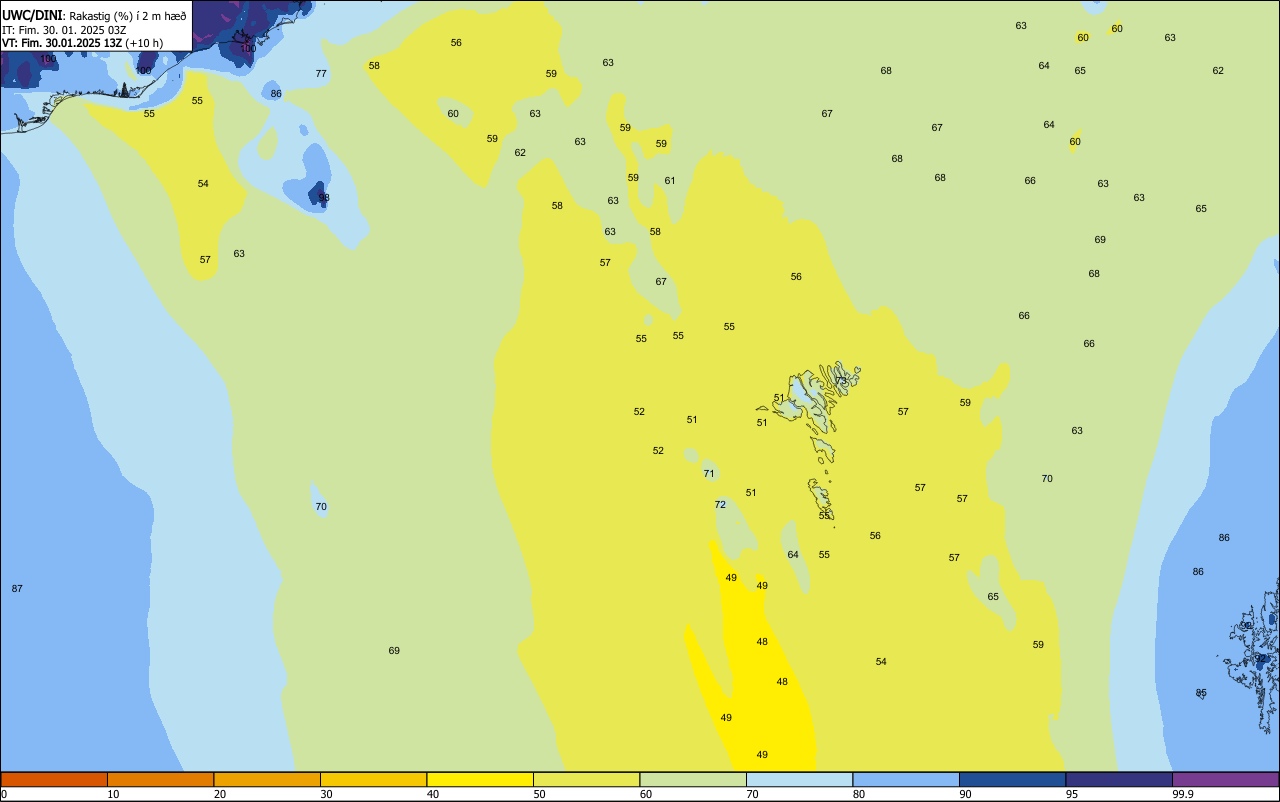Click the 10–20 orange legend swatch
Viewport: 1280px width, 802px height.
pos(160,779)
